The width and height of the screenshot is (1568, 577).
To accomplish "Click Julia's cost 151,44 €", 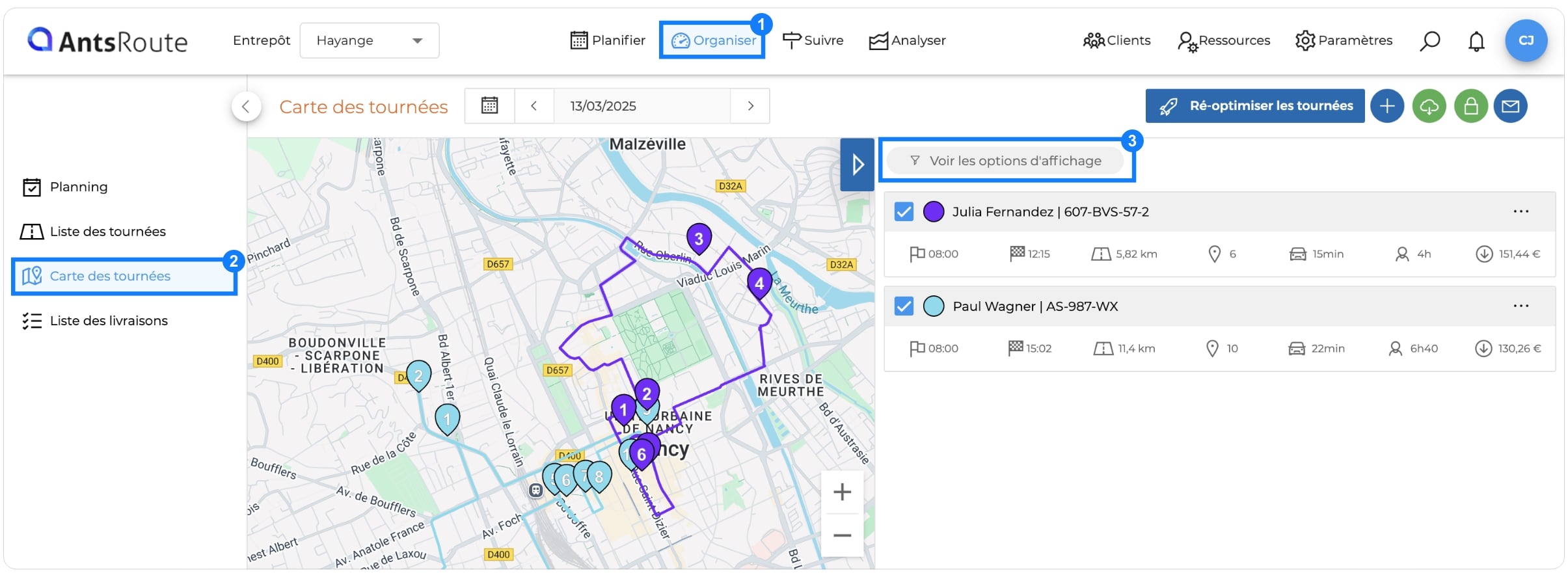I will click(1507, 254).
